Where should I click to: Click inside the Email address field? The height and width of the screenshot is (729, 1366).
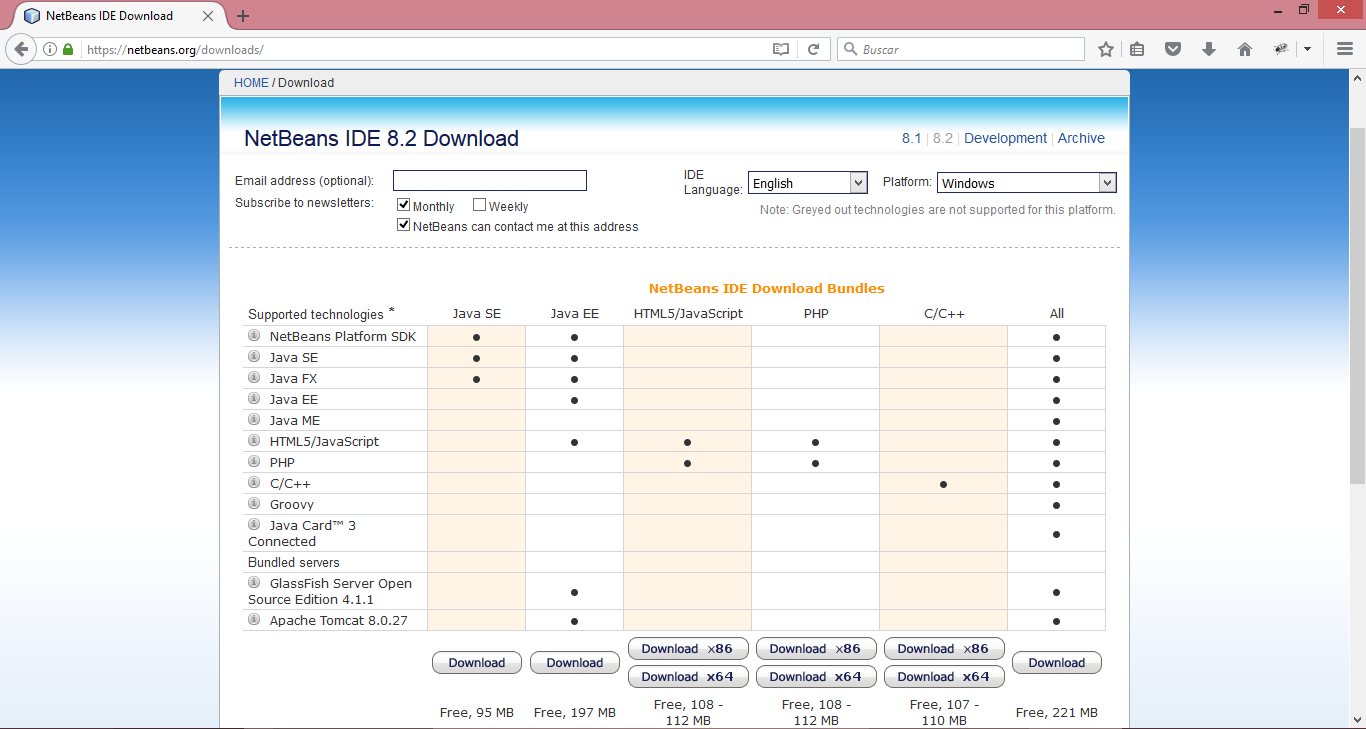tap(489, 180)
